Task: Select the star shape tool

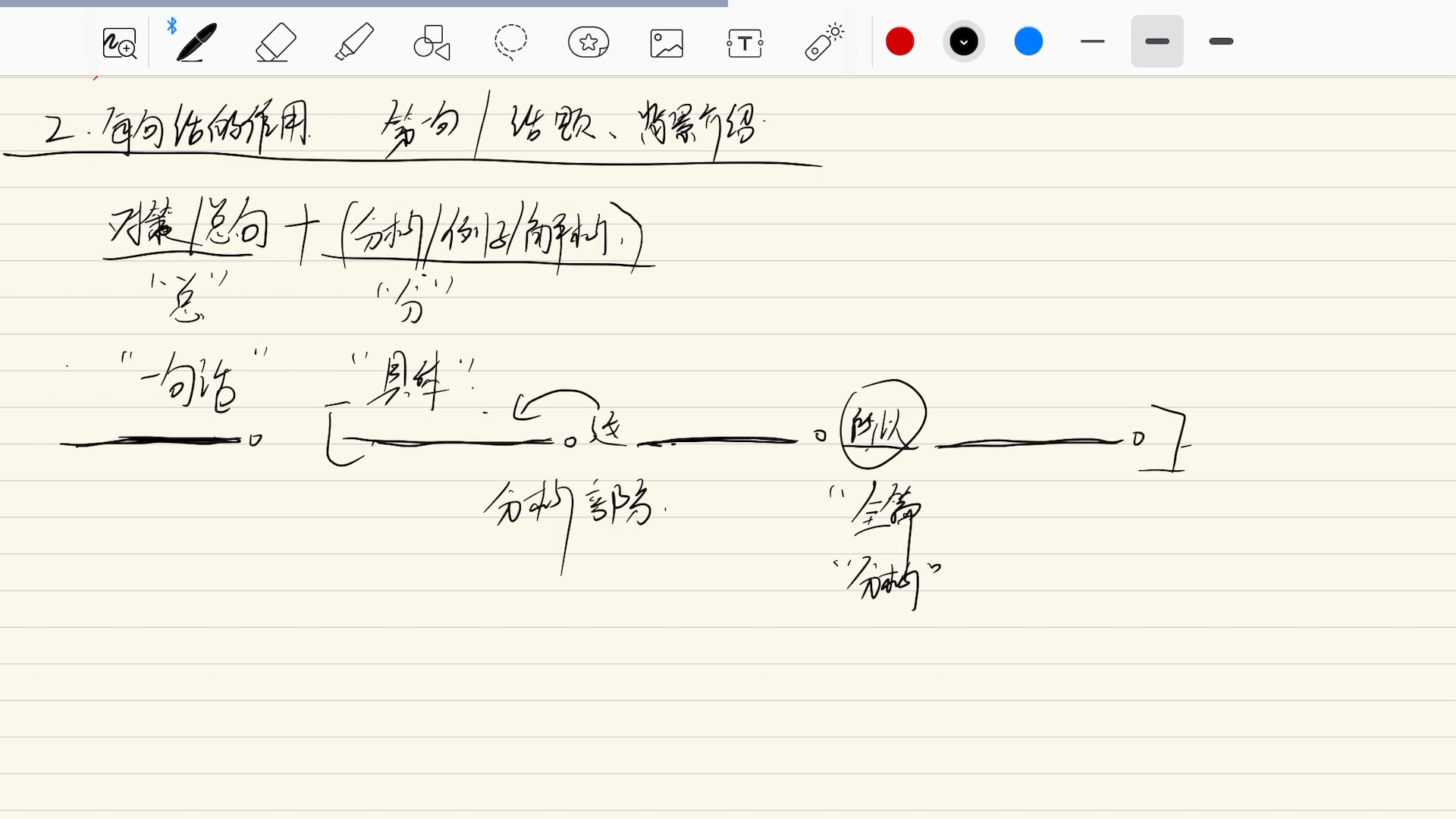Action: pyautogui.click(x=588, y=42)
